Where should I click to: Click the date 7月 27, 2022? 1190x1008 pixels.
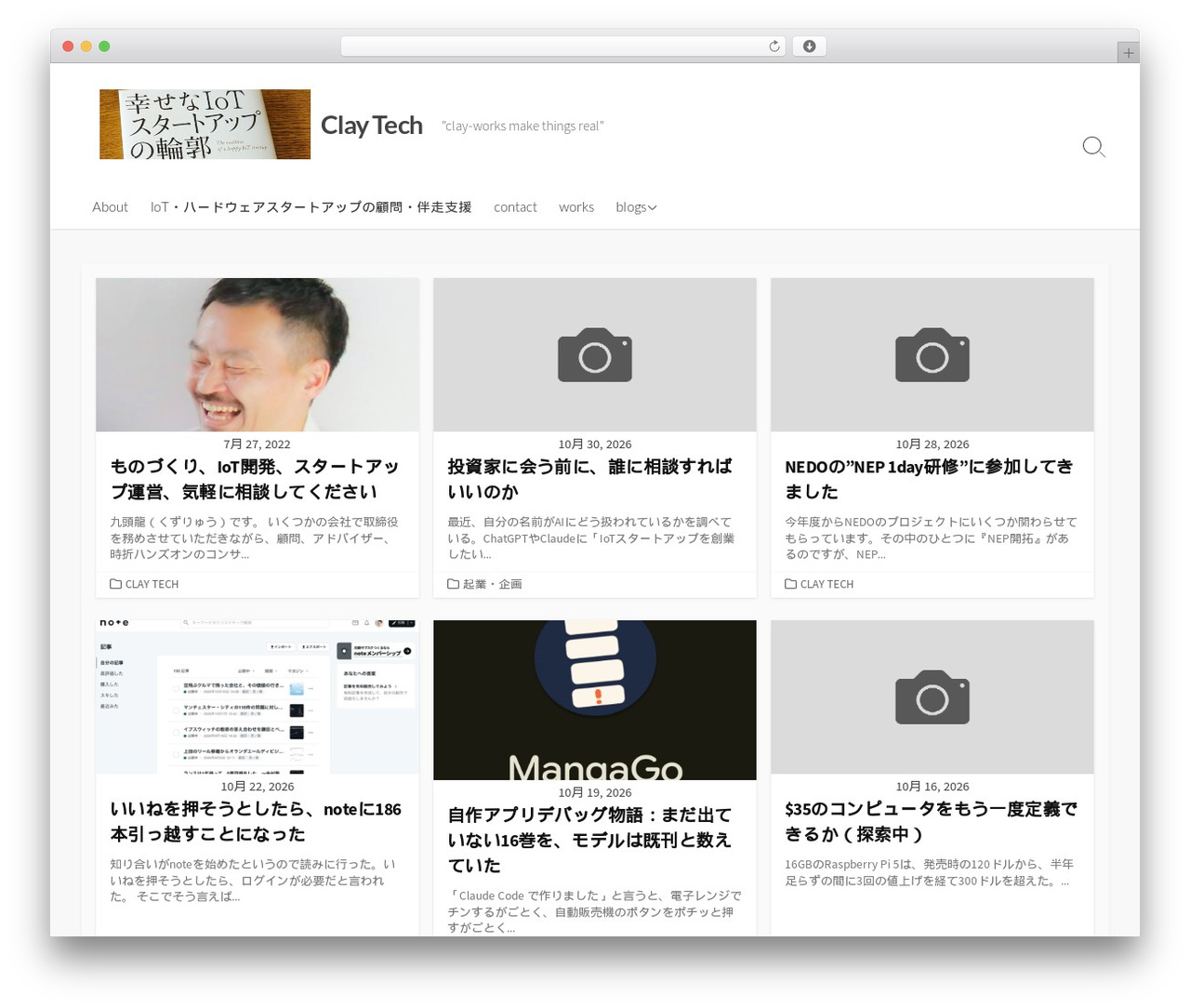258,444
